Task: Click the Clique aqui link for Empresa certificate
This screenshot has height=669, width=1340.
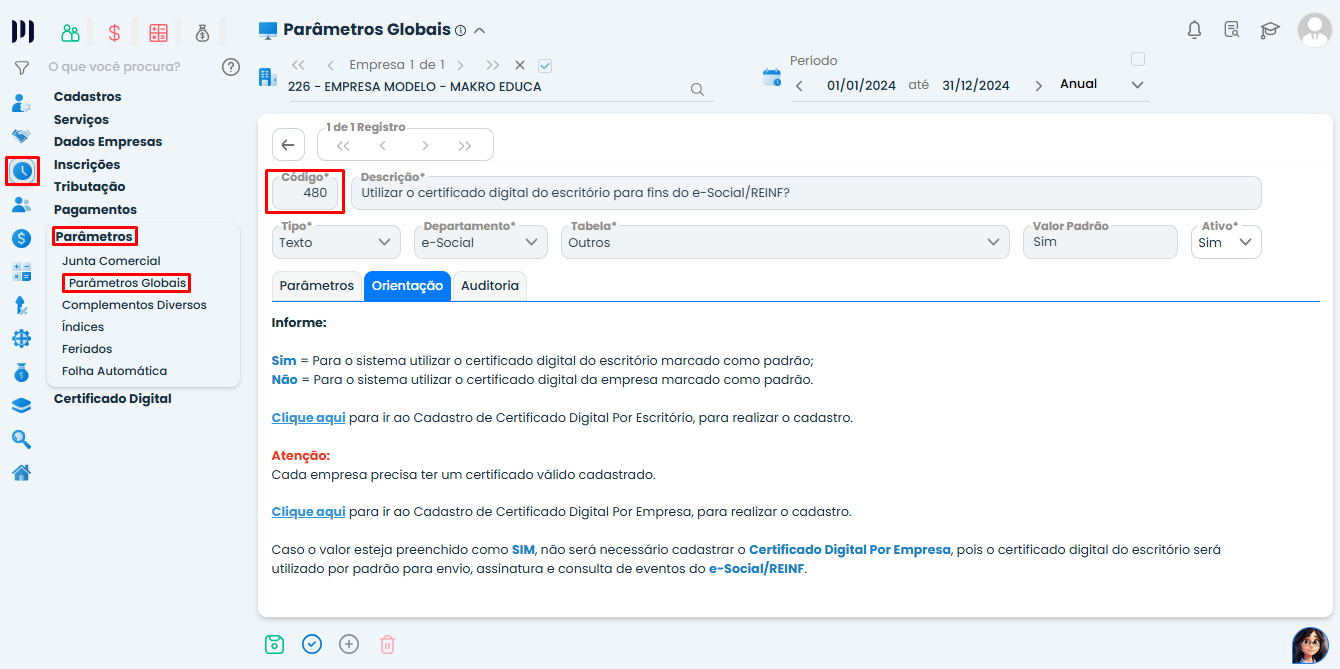Action: (309, 512)
